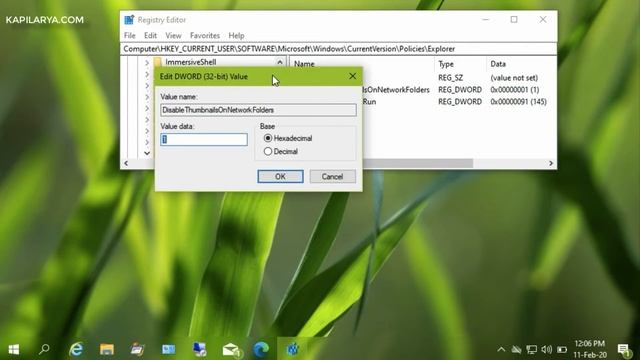Open the File menu
This screenshot has height=360, width=640.
(129, 36)
